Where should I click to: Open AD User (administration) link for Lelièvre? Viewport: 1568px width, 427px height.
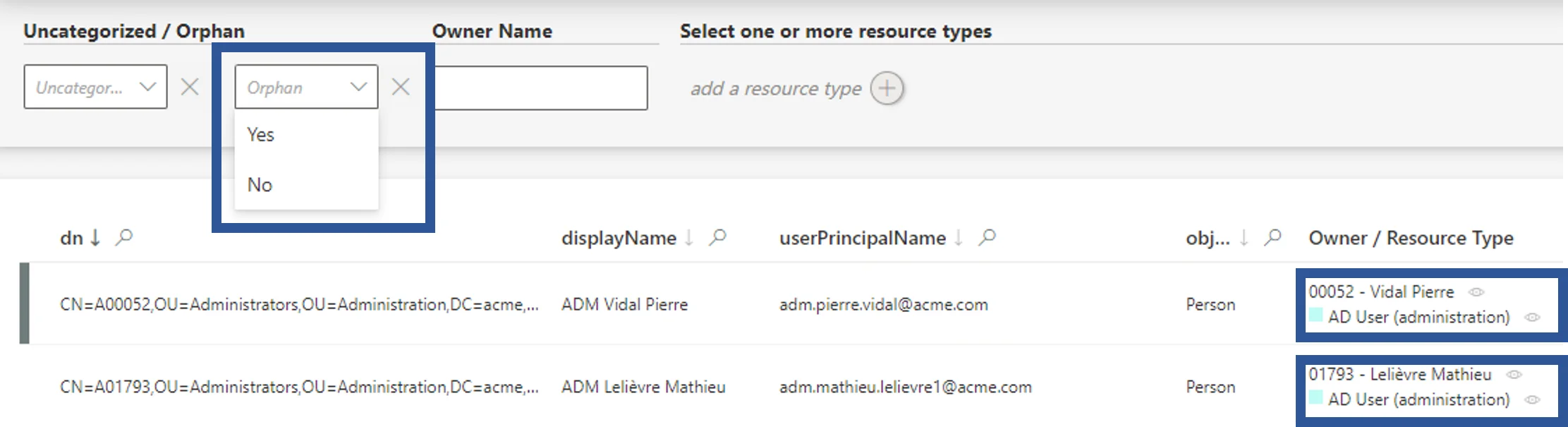tap(1418, 399)
